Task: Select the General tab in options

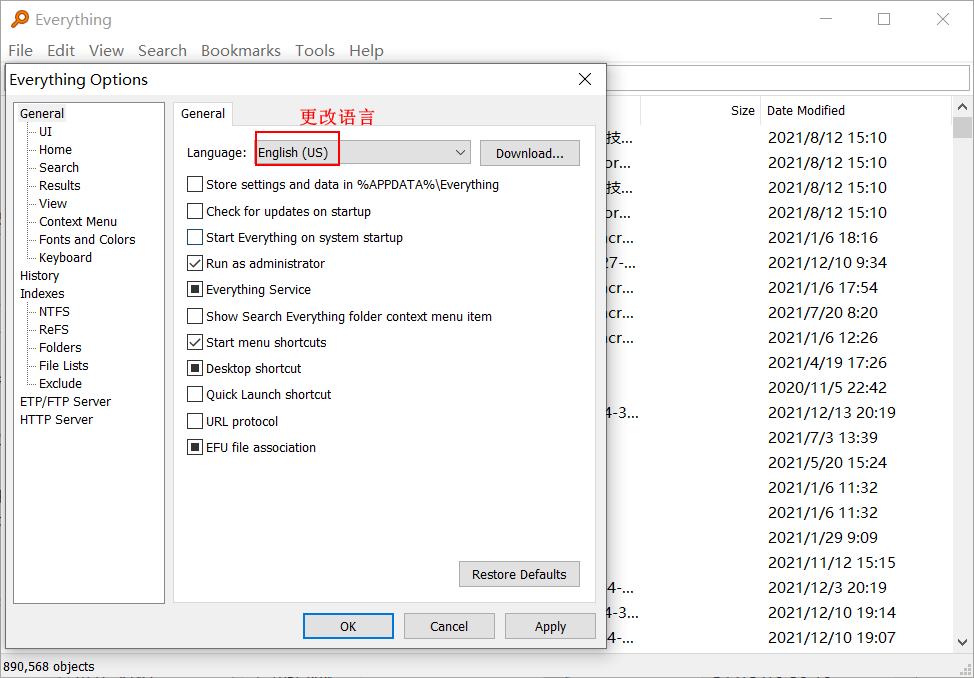Action: coord(203,114)
